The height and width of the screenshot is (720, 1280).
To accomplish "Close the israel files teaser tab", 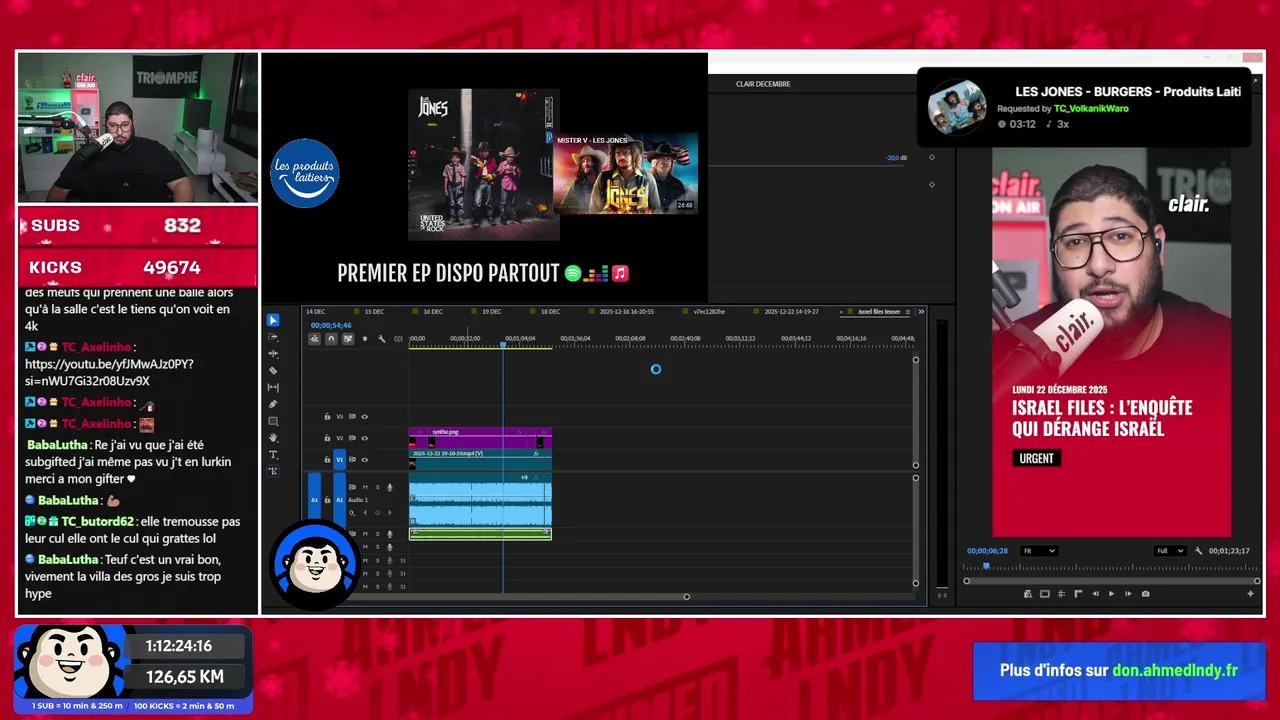I will tap(842, 312).
